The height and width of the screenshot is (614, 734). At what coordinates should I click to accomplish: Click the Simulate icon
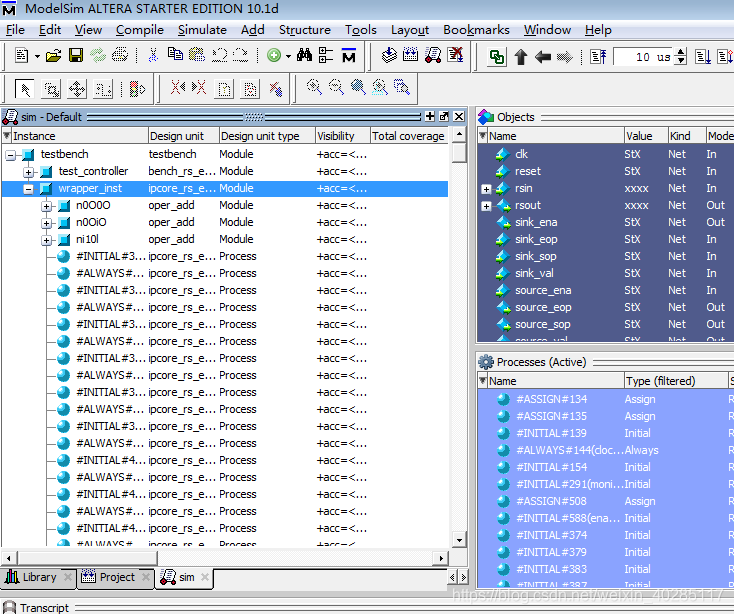[433, 55]
